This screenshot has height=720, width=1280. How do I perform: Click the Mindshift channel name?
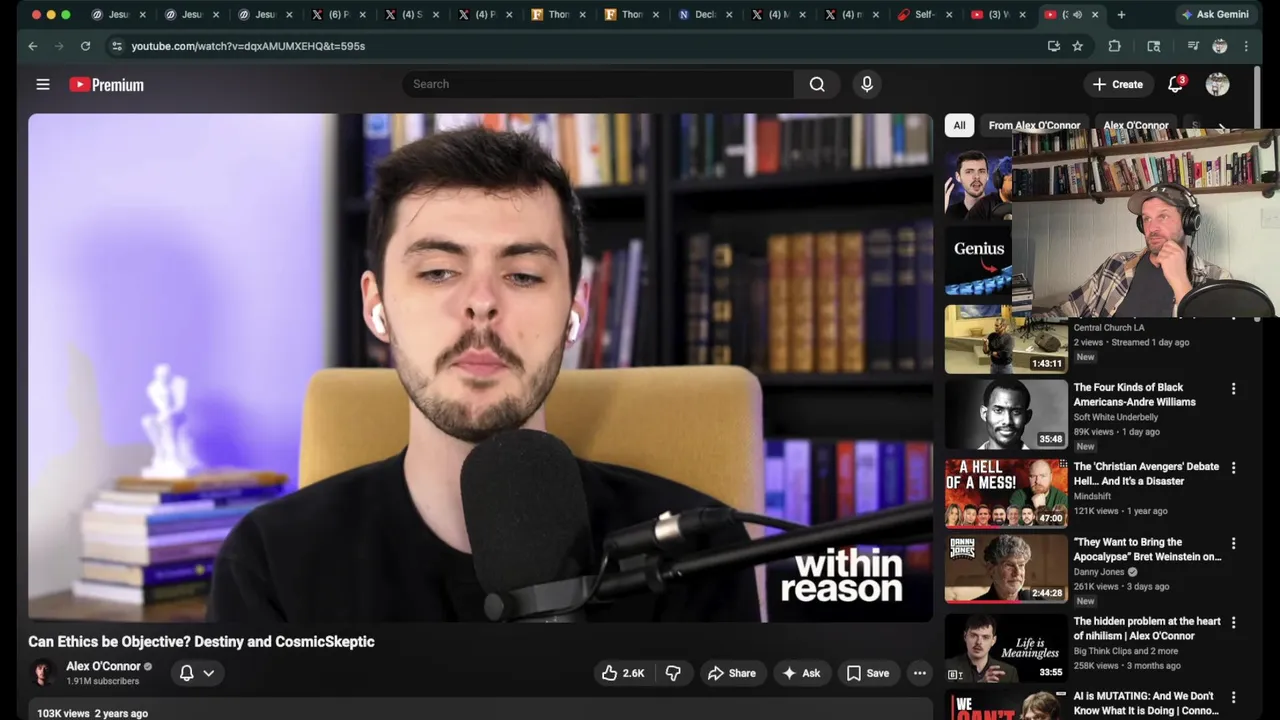point(1092,496)
